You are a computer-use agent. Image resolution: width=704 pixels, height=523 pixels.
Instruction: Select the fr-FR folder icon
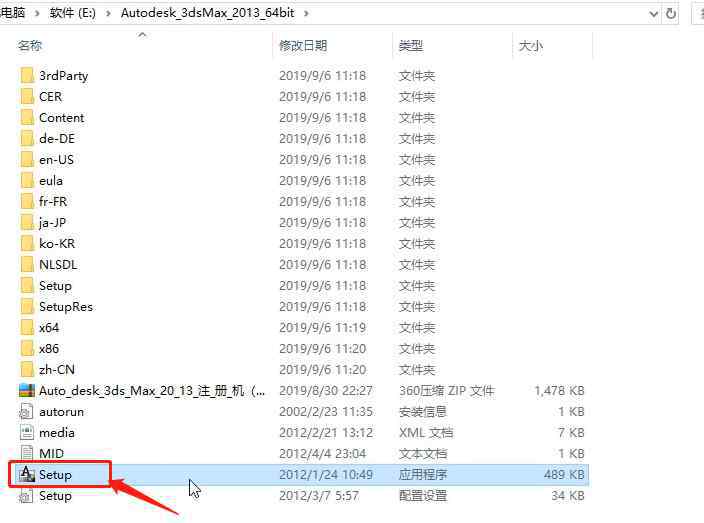27,202
